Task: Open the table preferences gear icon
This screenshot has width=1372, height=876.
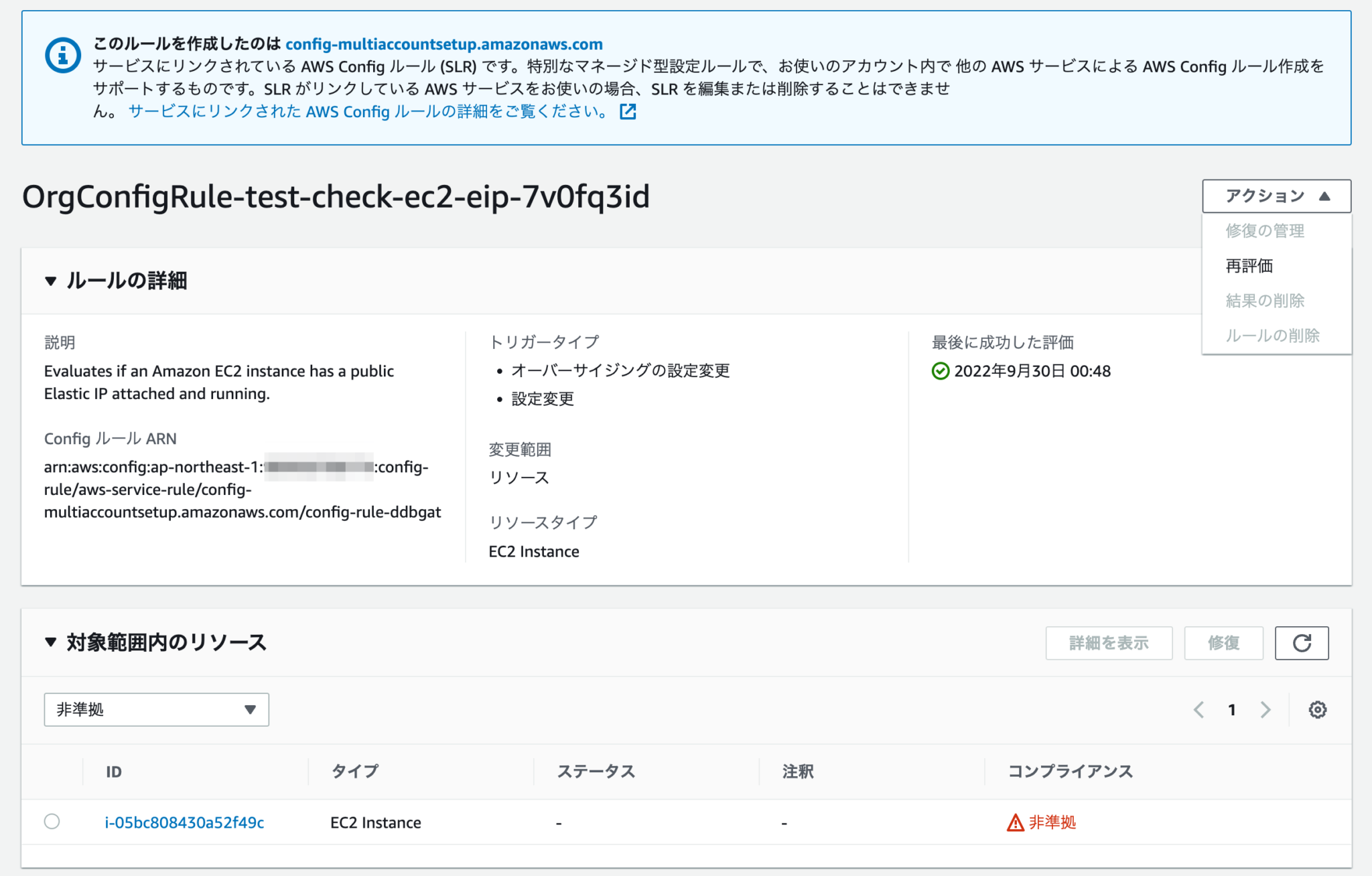Action: click(x=1317, y=710)
